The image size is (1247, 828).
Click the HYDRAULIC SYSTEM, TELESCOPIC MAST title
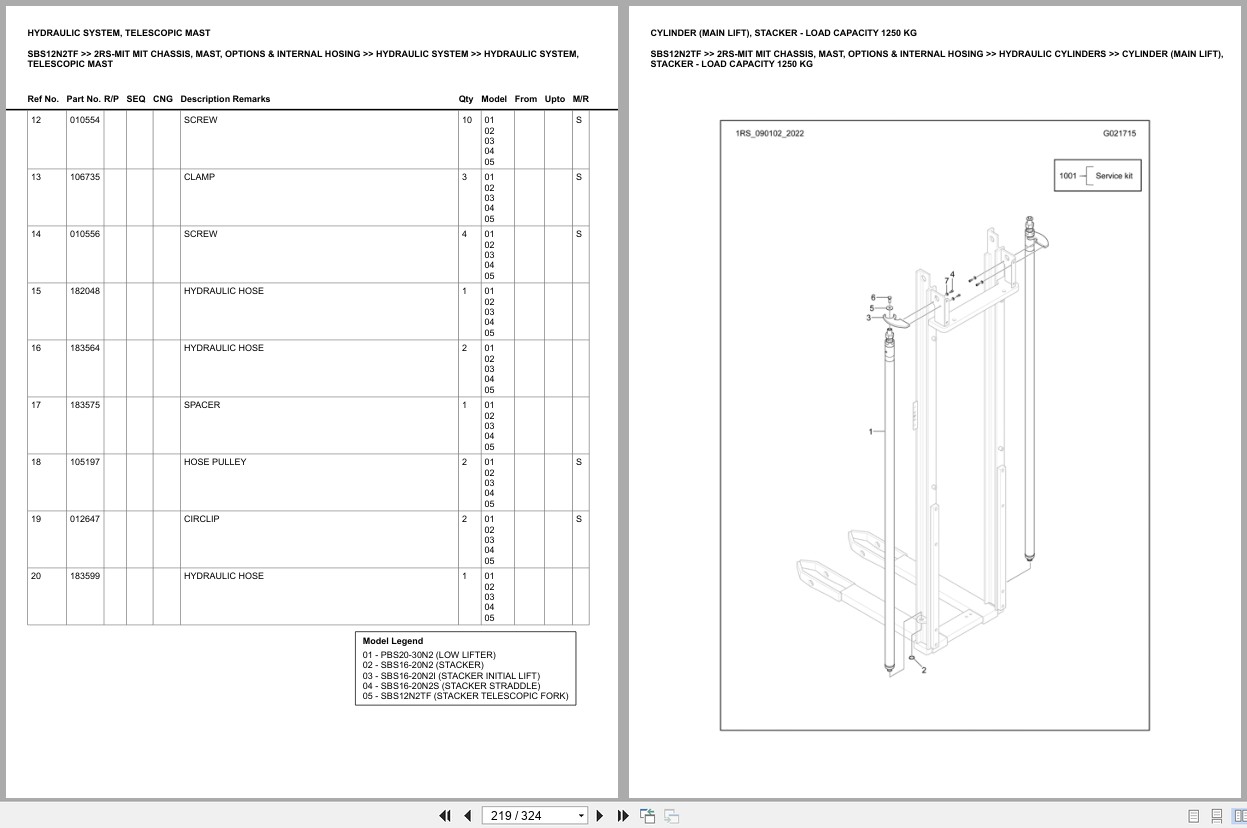[x=119, y=33]
